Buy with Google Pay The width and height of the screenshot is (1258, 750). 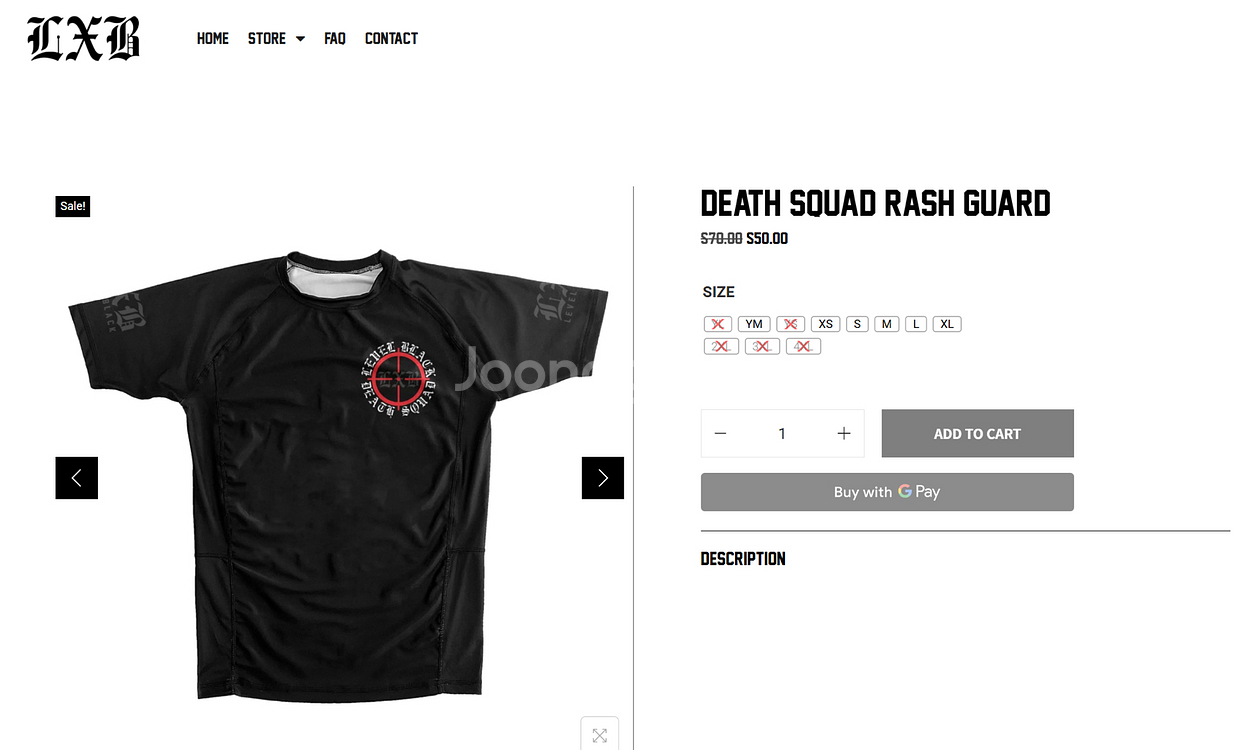click(887, 492)
